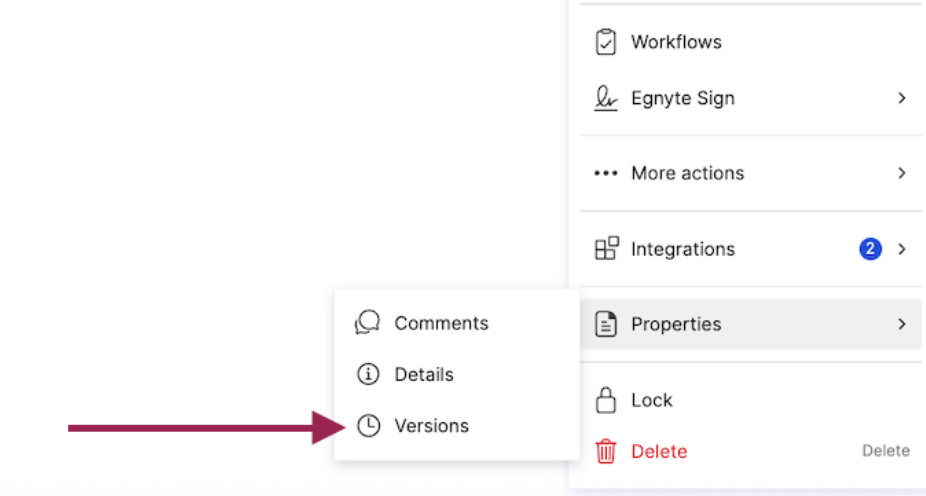Select Versions from the Properties submenu

tap(431, 426)
